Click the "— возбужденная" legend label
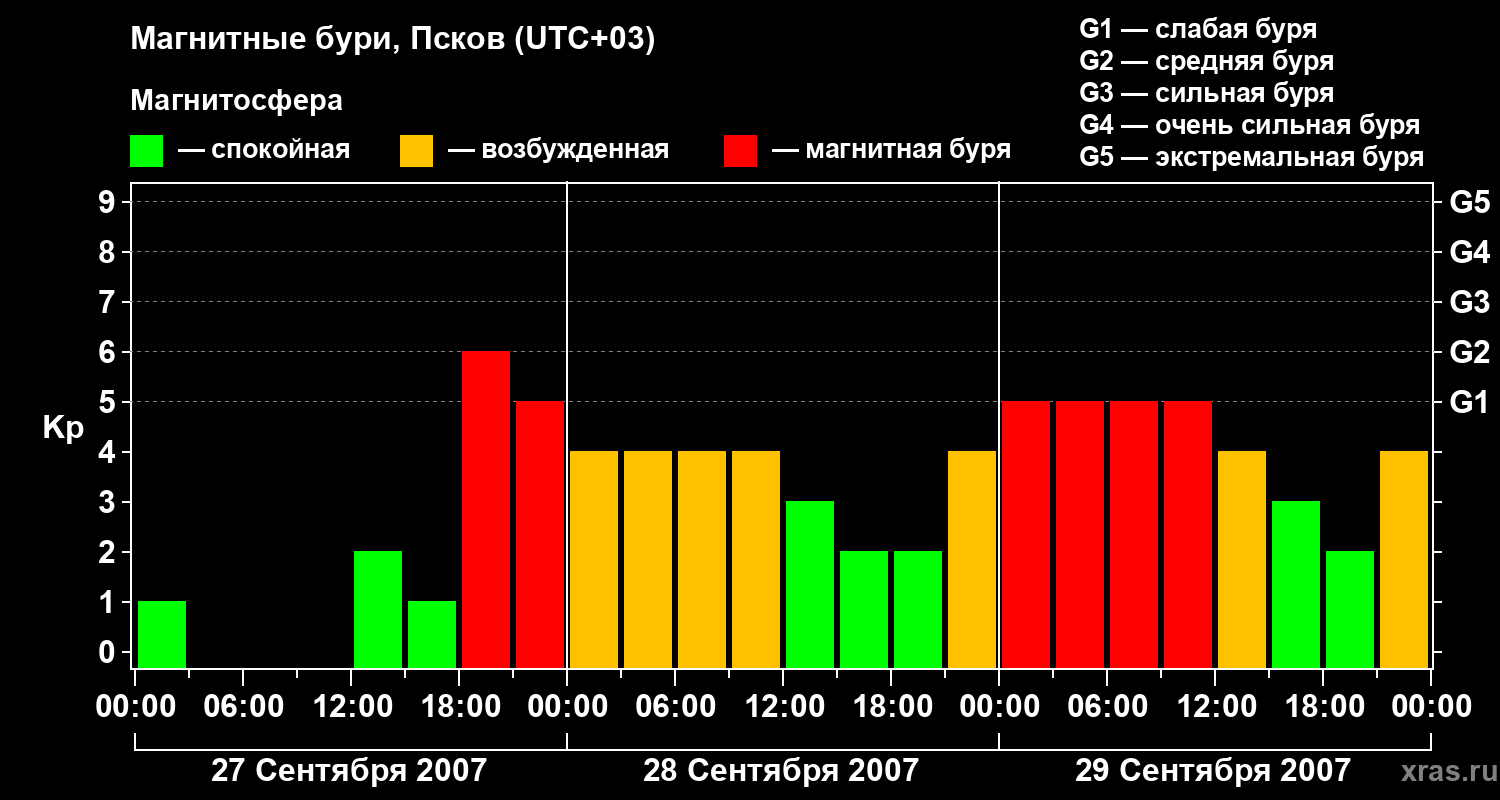This screenshot has width=1500, height=800. 558,151
